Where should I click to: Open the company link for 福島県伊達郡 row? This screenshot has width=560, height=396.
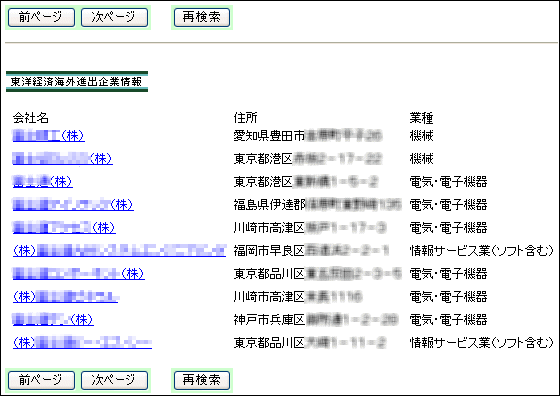(x=73, y=204)
